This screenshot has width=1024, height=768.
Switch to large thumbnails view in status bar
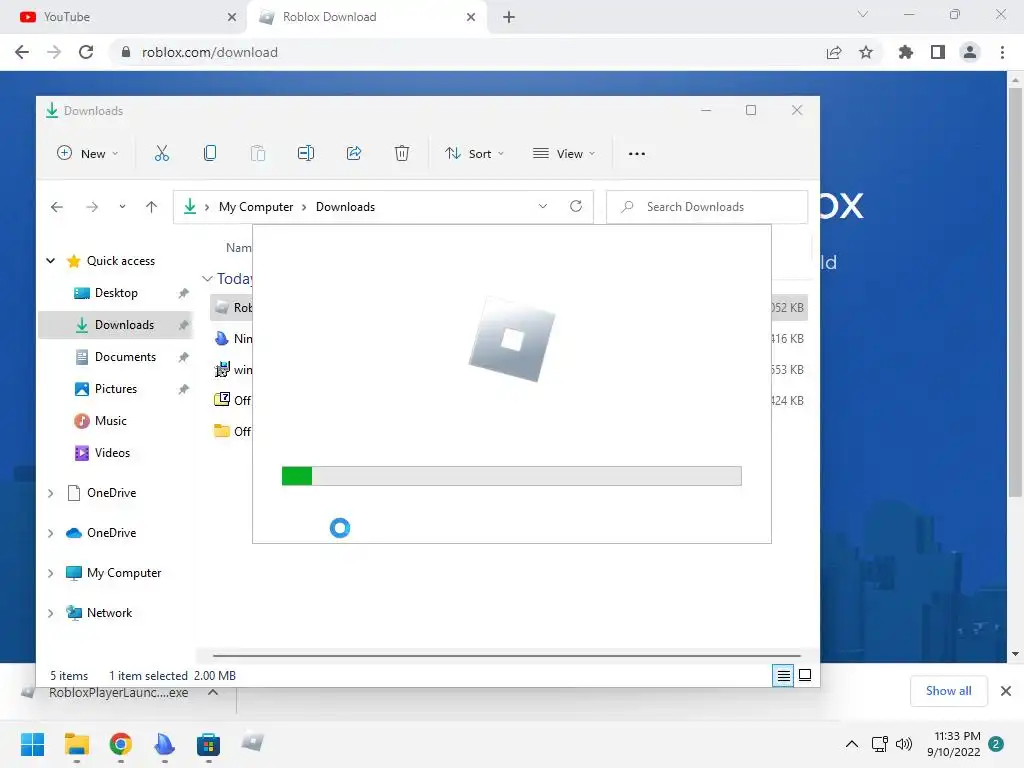click(805, 675)
